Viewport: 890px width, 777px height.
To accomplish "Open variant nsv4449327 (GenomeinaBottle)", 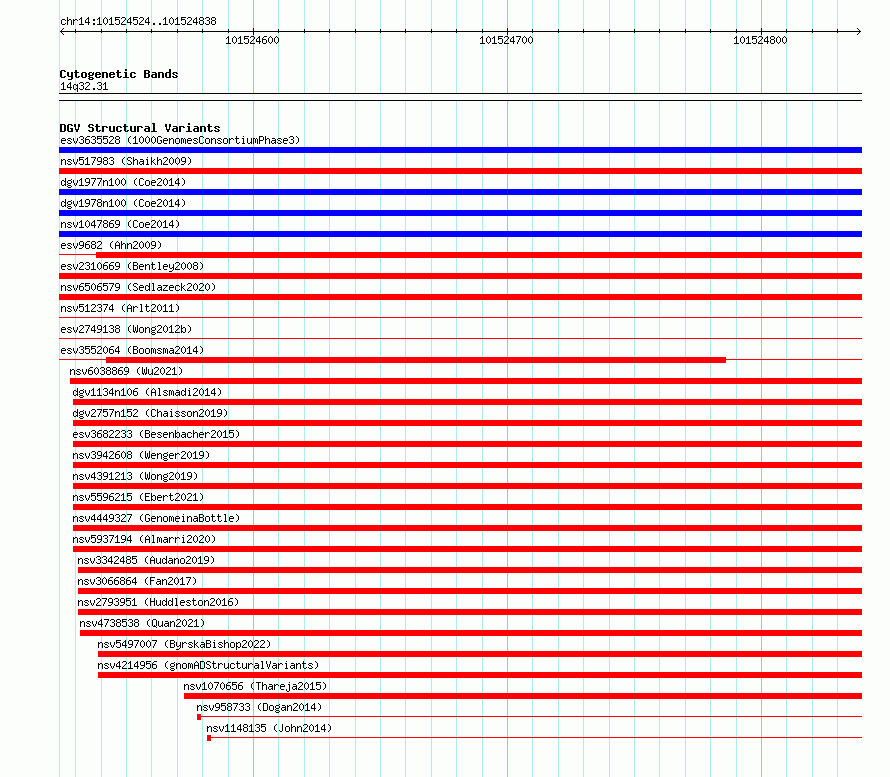I will pos(156,518).
